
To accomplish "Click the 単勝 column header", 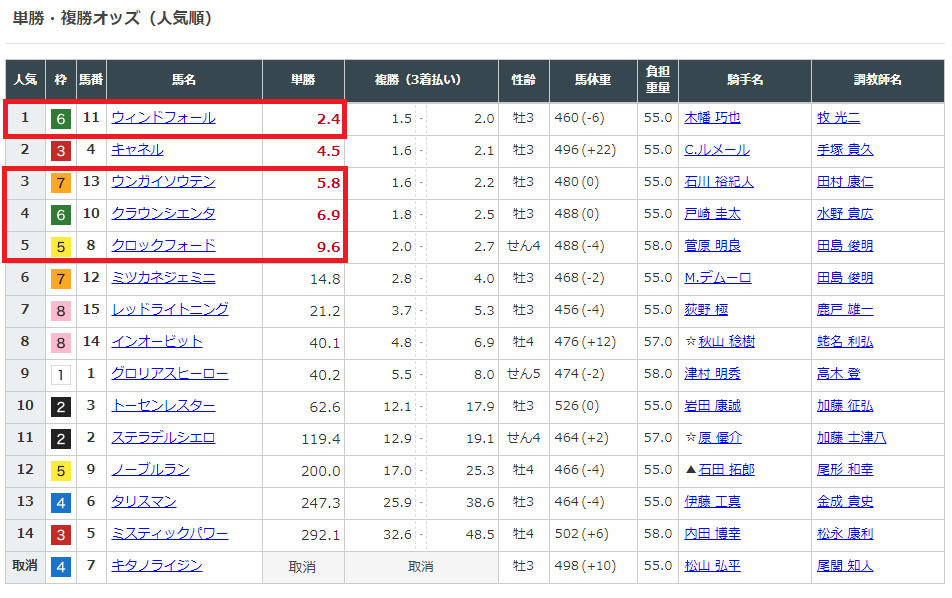I will coord(303,80).
